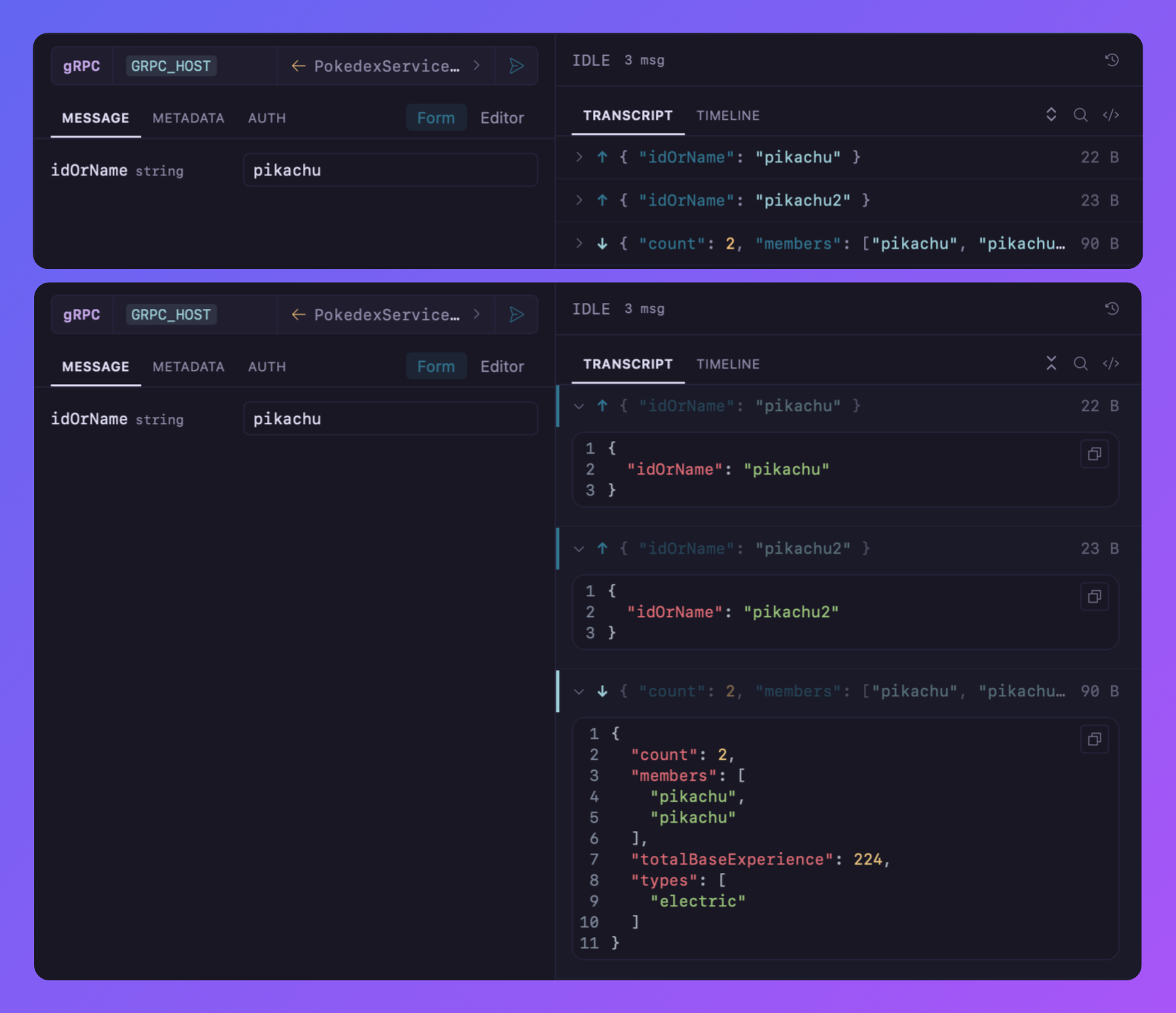
Task: Focus idOrName input field in top panel
Action: tap(391, 170)
